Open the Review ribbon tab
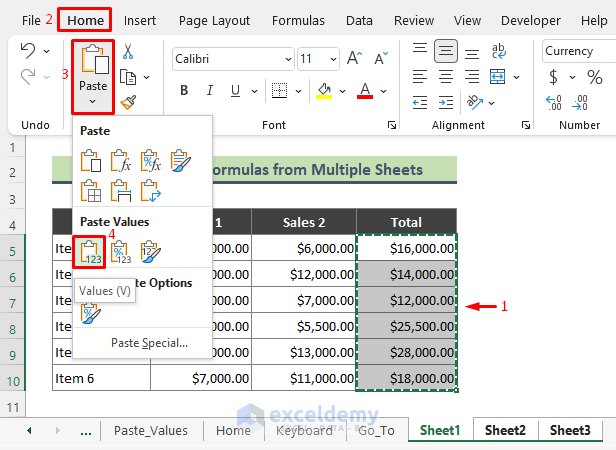 [x=414, y=20]
